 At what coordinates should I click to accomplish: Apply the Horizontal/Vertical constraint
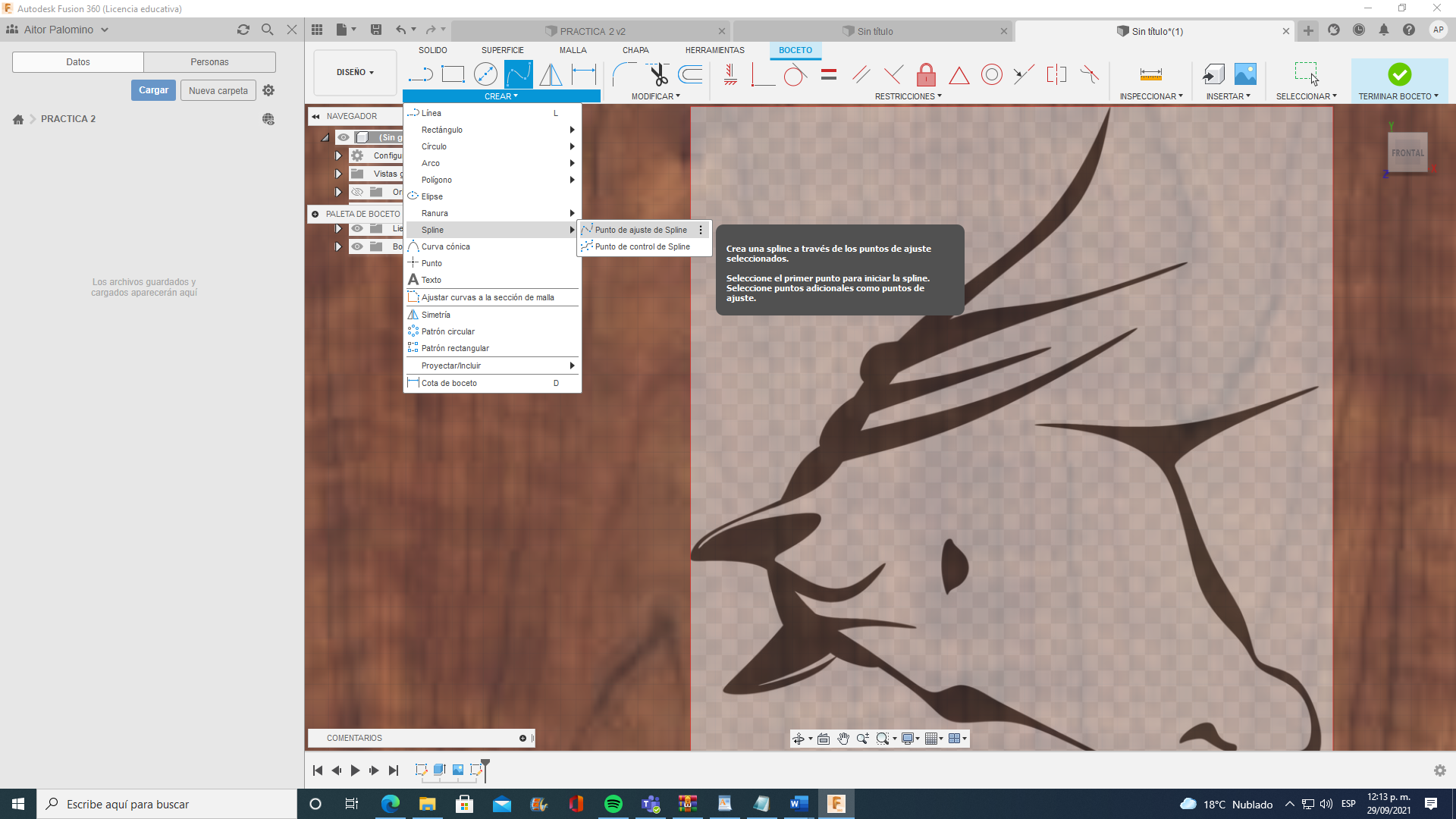tap(730, 74)
